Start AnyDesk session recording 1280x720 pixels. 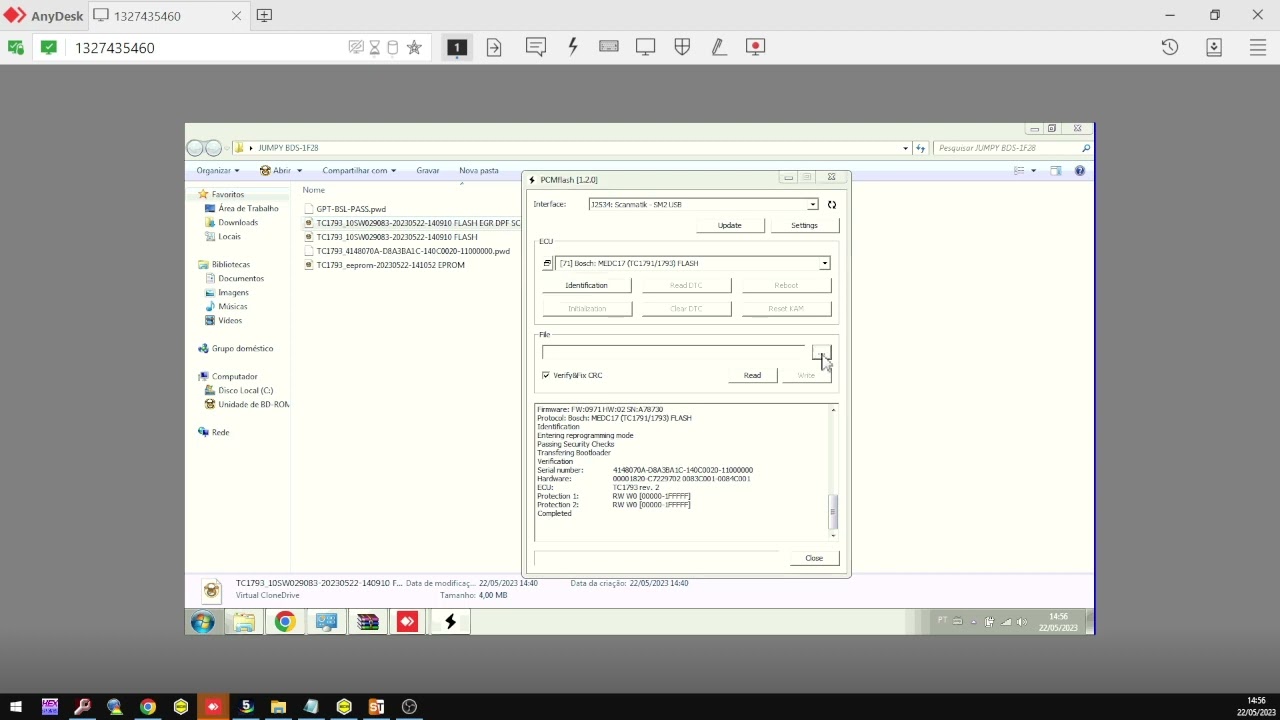click(x=755, y=47)
